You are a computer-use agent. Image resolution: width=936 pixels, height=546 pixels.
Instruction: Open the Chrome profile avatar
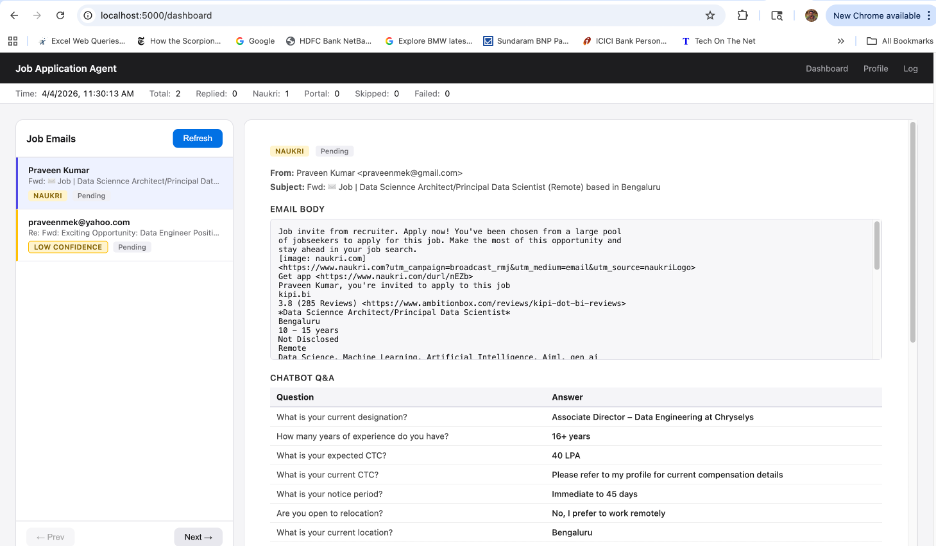click(x=811, y=16)
